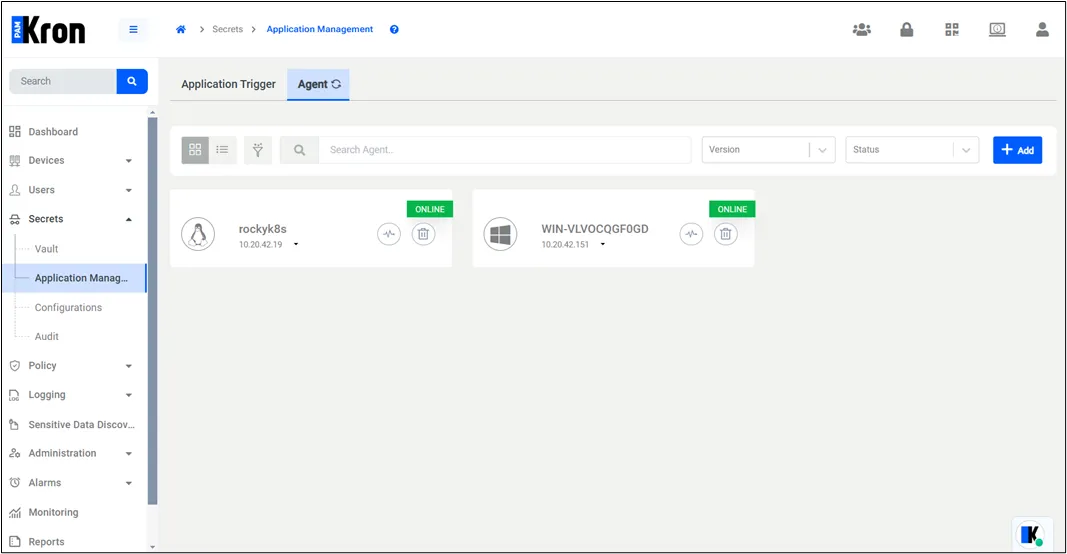
Task: Open Vault under Secrets
Action: click(46, 249)
